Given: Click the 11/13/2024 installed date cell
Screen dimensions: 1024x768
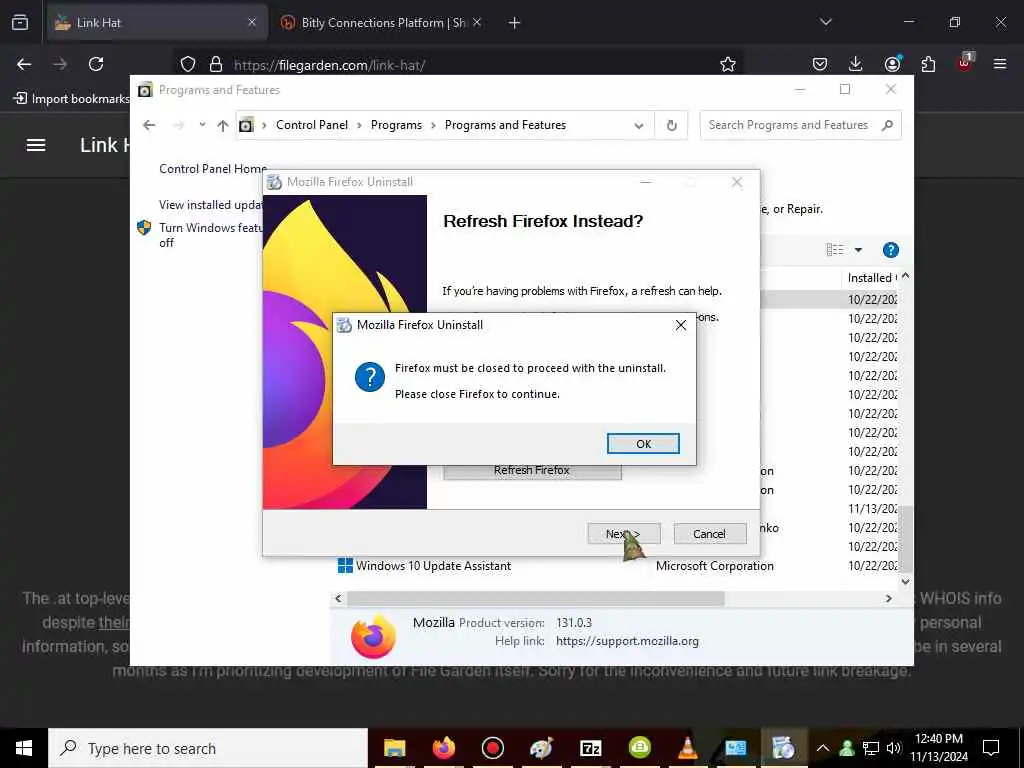Looking at the screenshot, I should point(872,509).
